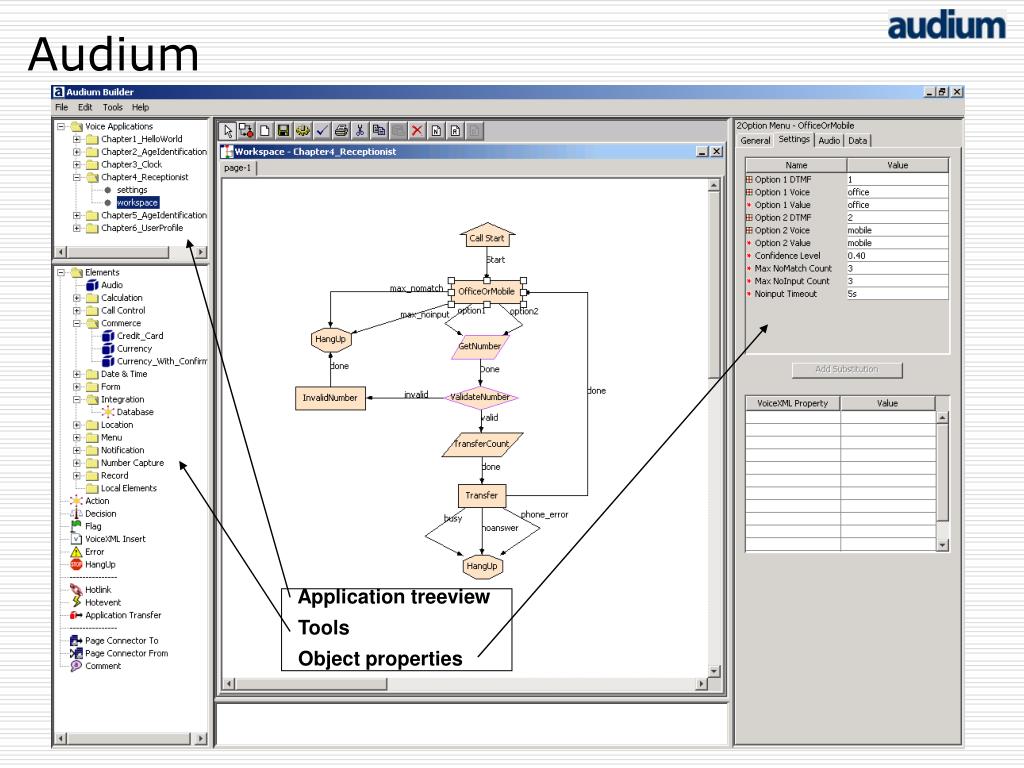
Task: Click the yellow deploy gear toolbar icon
Action: click(x=302, y=131)
